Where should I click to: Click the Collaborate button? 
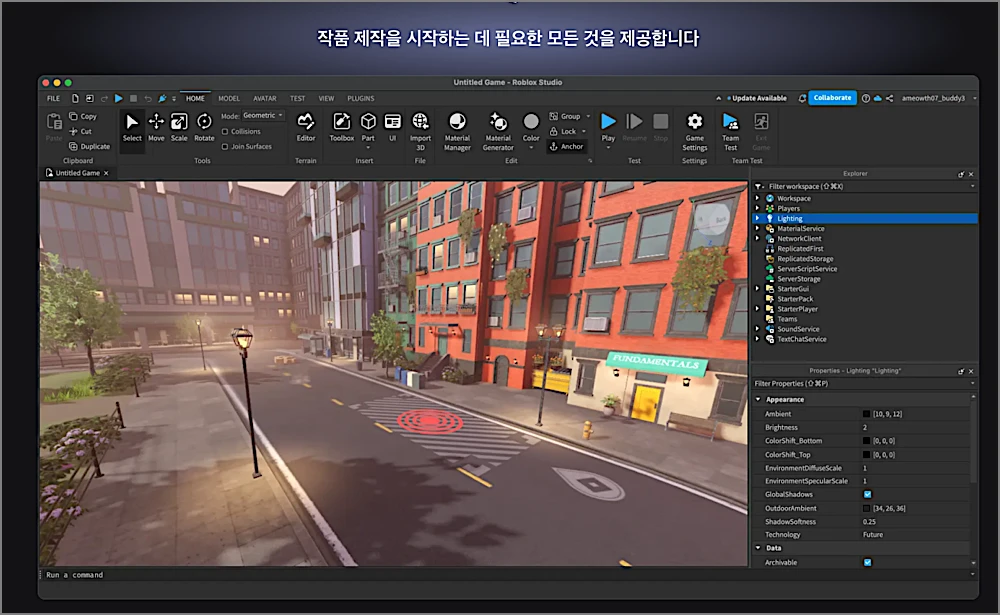832,98
